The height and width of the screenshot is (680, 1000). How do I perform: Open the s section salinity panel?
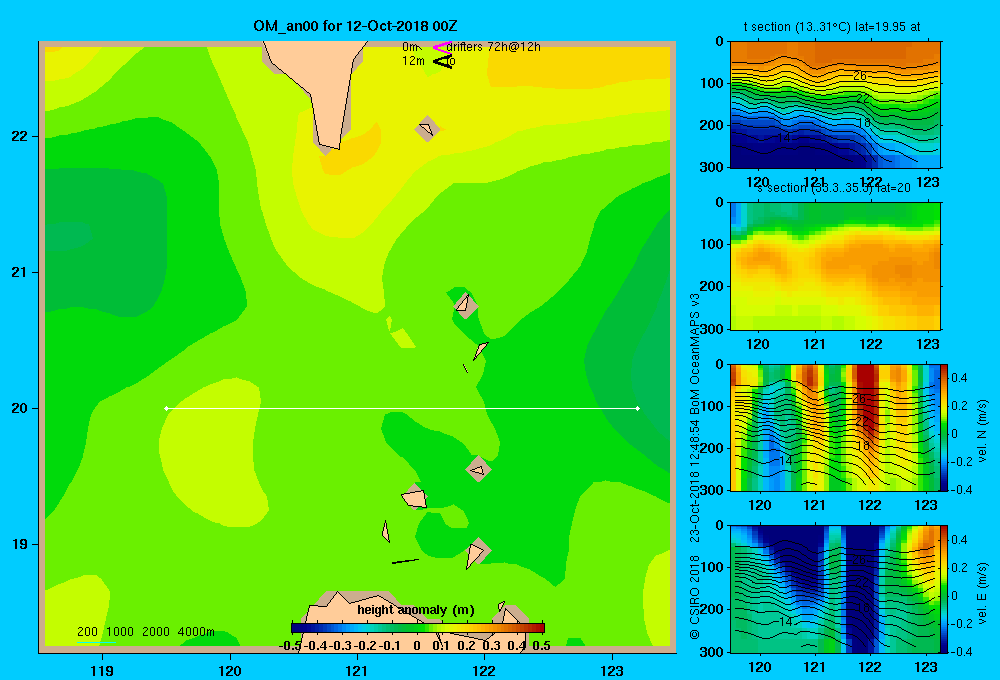(835, 266)
